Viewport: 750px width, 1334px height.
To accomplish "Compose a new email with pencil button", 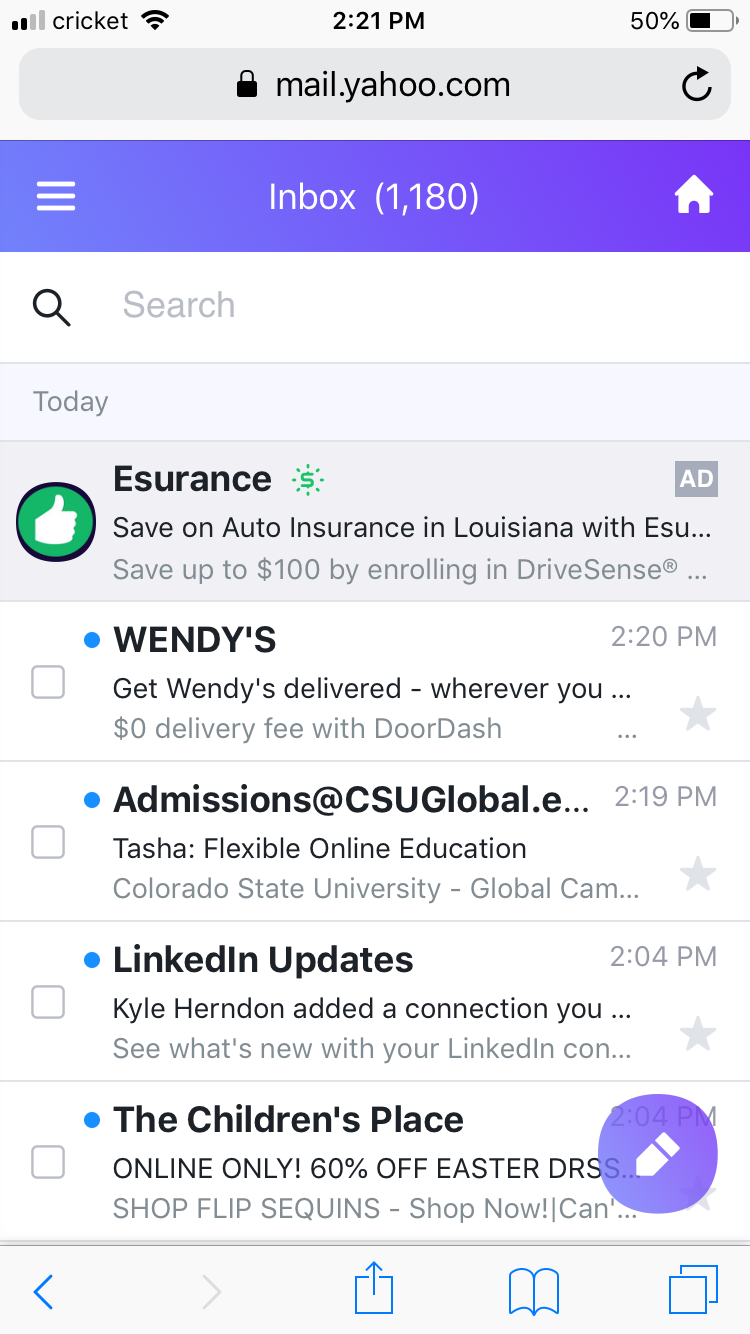I will click(657, 1154).
